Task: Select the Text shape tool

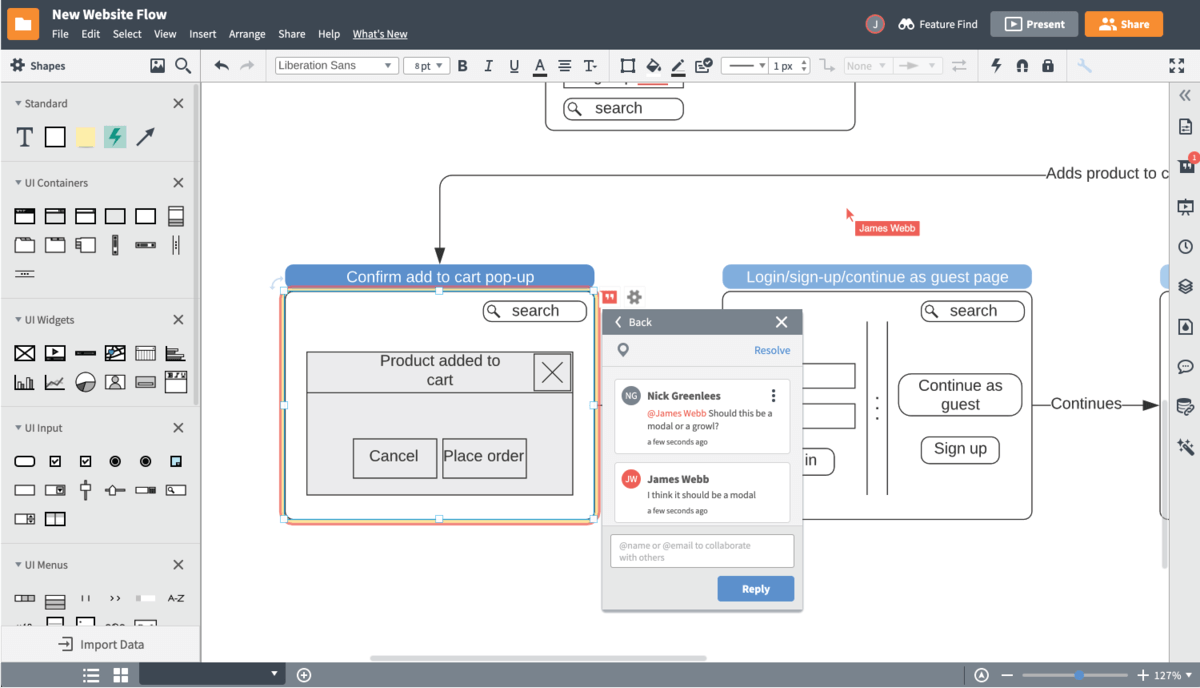Action: pos(25,137)
